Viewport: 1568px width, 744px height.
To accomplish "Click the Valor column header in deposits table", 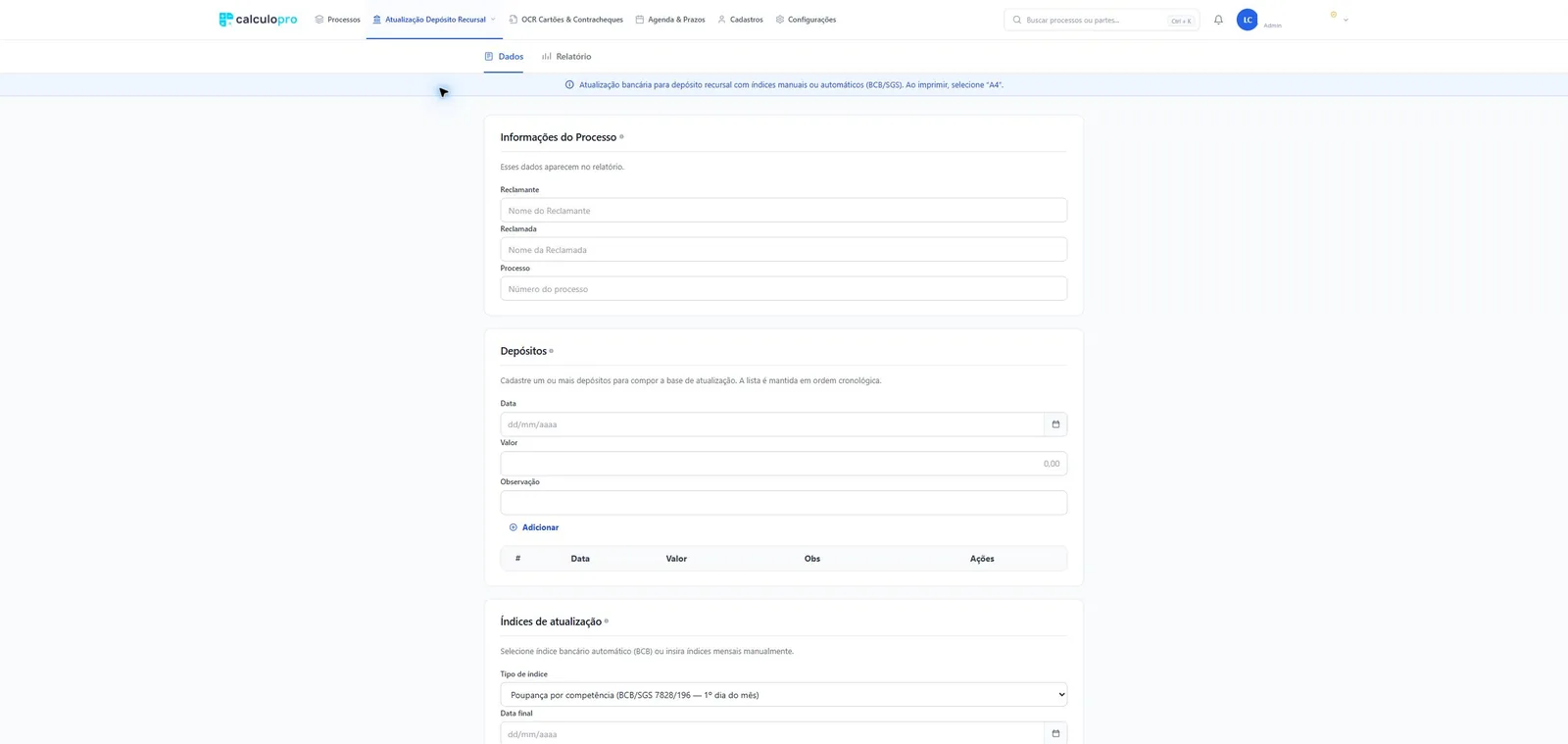I will pos(676,559).
